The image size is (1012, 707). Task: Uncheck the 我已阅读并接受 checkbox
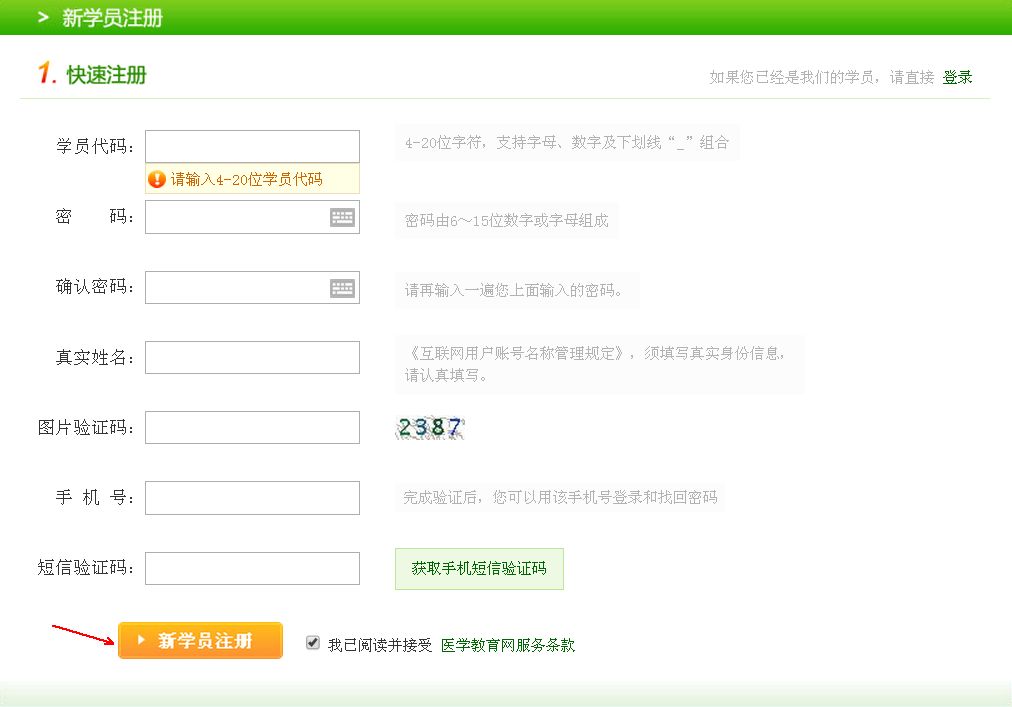pos(313,643)
